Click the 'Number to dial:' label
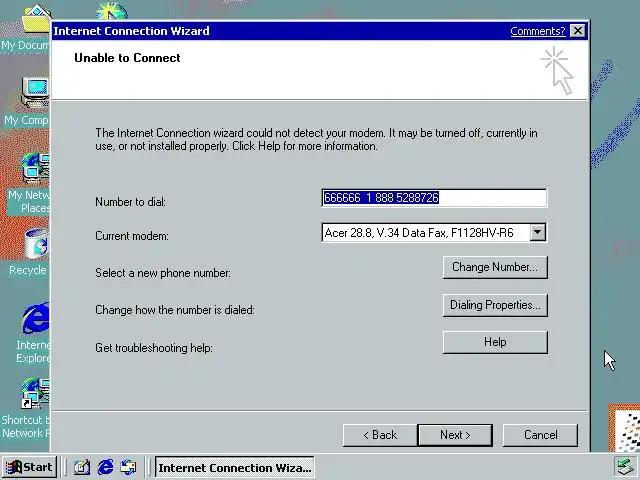The width and height of the screenshot is (640, 480). coord(131,202)
